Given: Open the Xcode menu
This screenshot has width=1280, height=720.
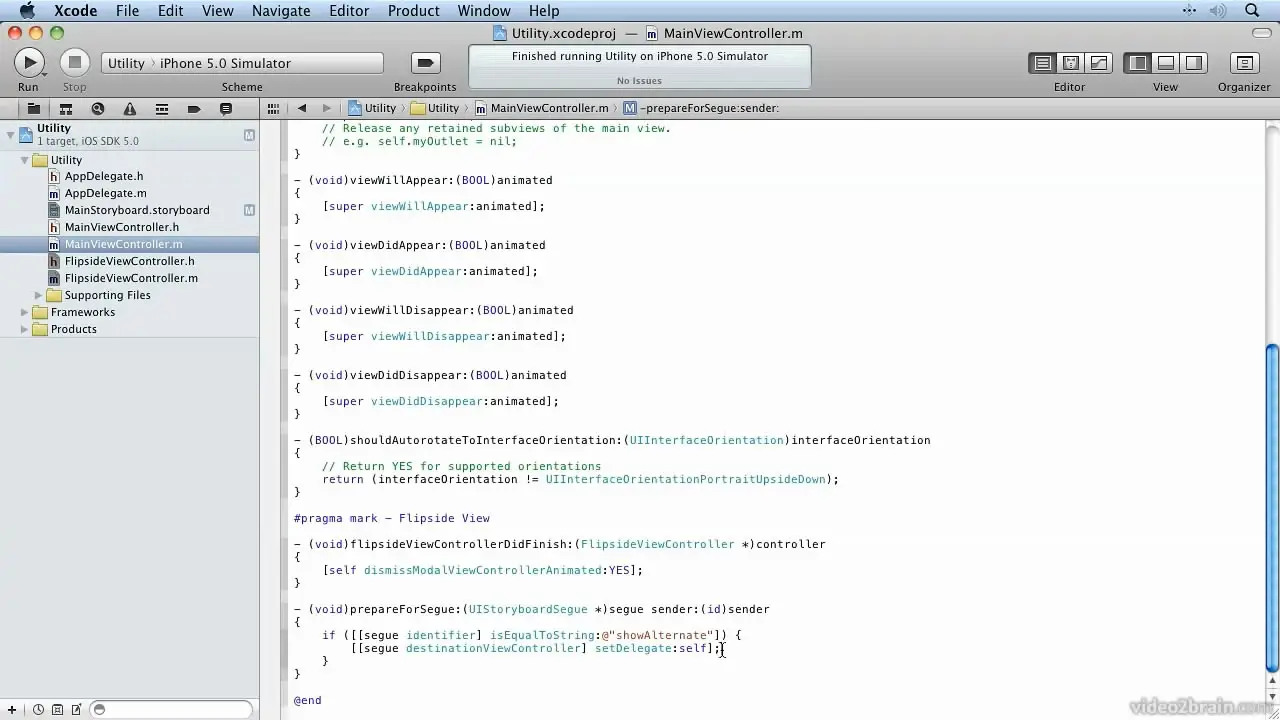Looking at the screenshot, I should pyautogui.click(x=75, y=11).
